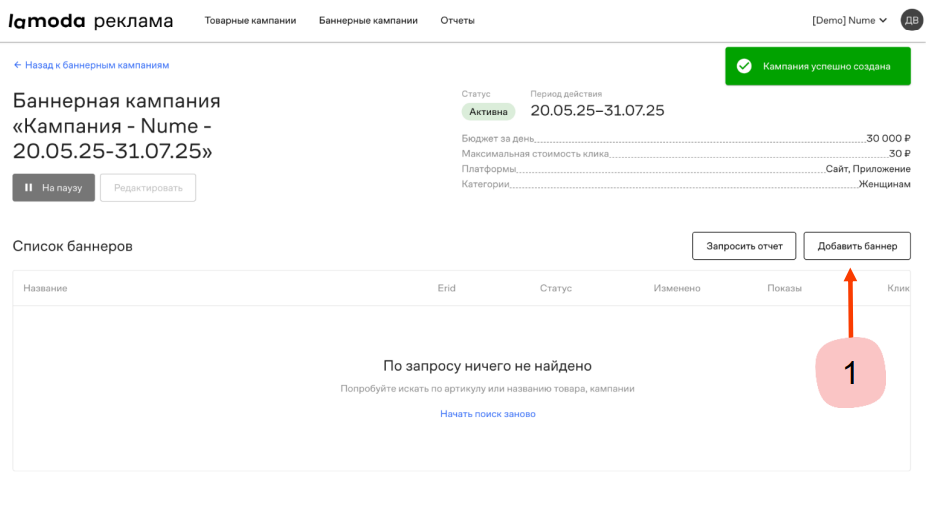Click the Показы column header
Image resolution: width=931 pixels, height=511 pixels.
pyautogui.click(x=784, y=288)
